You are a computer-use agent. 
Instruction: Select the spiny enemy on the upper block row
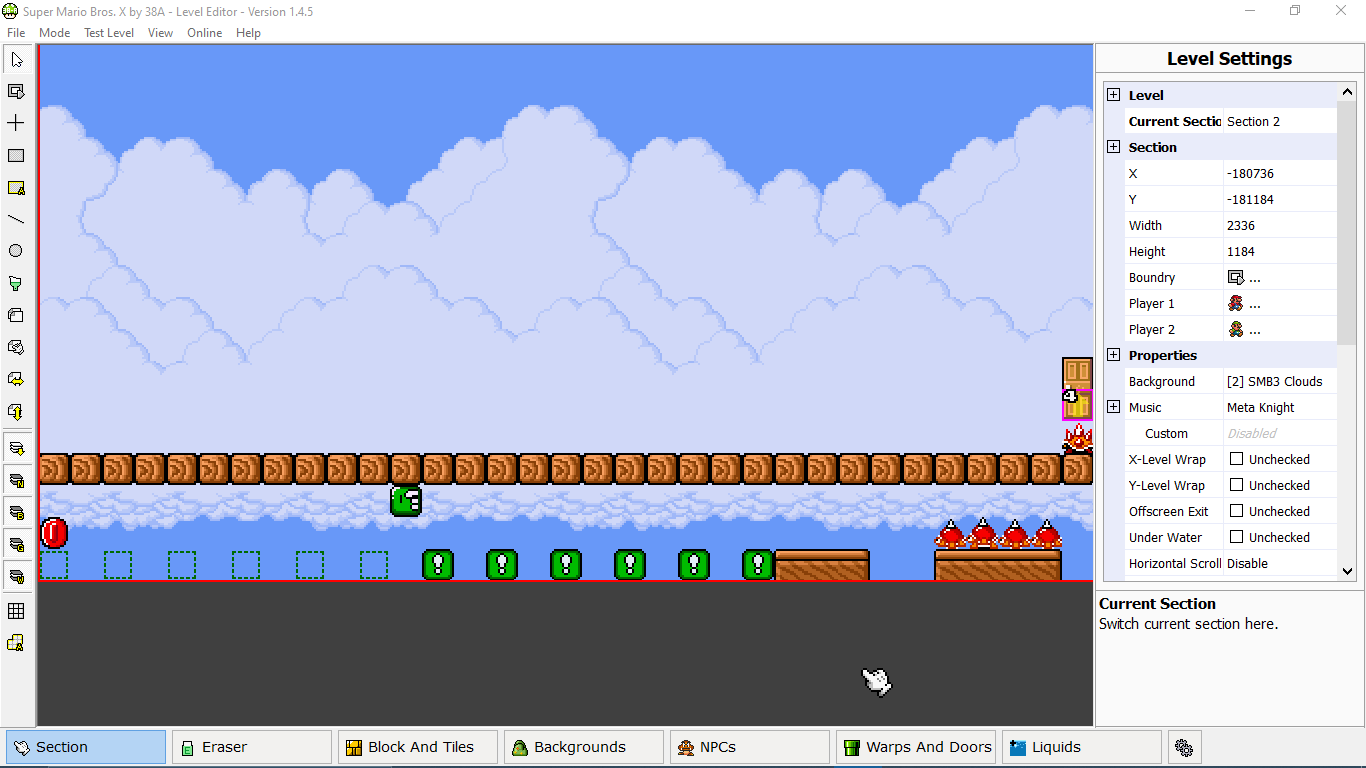coord(1077,439)
